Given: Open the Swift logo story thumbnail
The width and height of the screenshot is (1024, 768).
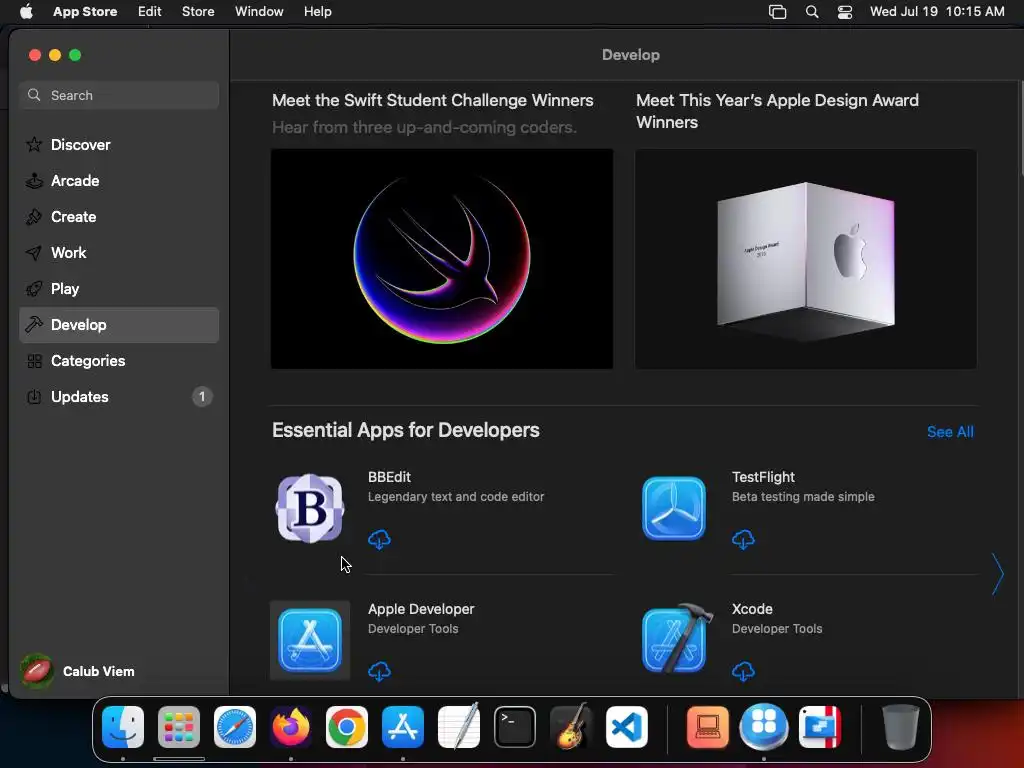Looking at the screenshot, I should click(x=442, y=259).
